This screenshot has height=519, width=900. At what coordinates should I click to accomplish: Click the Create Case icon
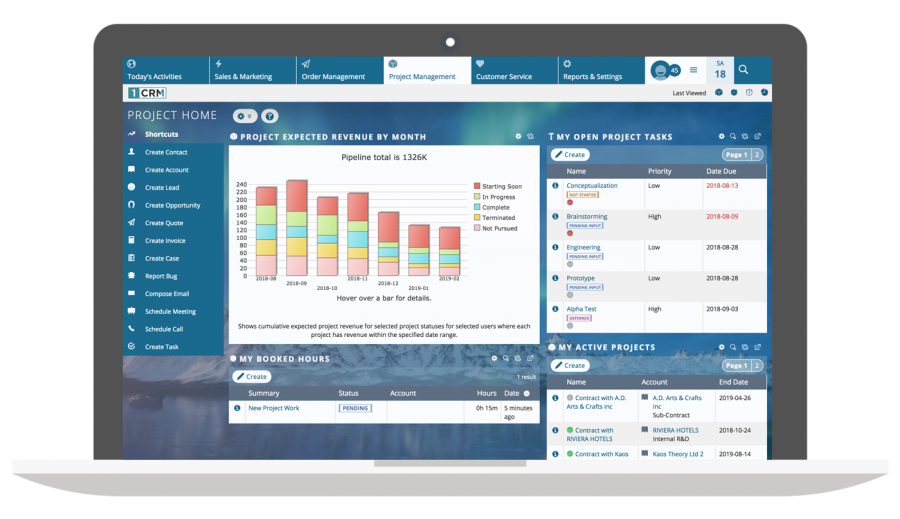[131, 258]
